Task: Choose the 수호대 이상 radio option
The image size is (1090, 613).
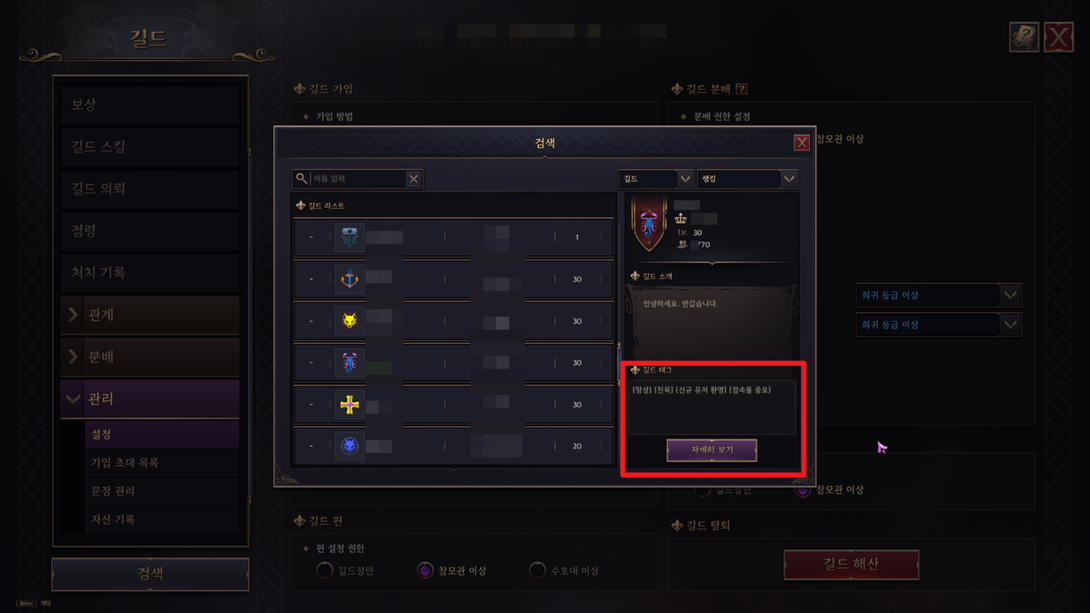Action: 537,571
